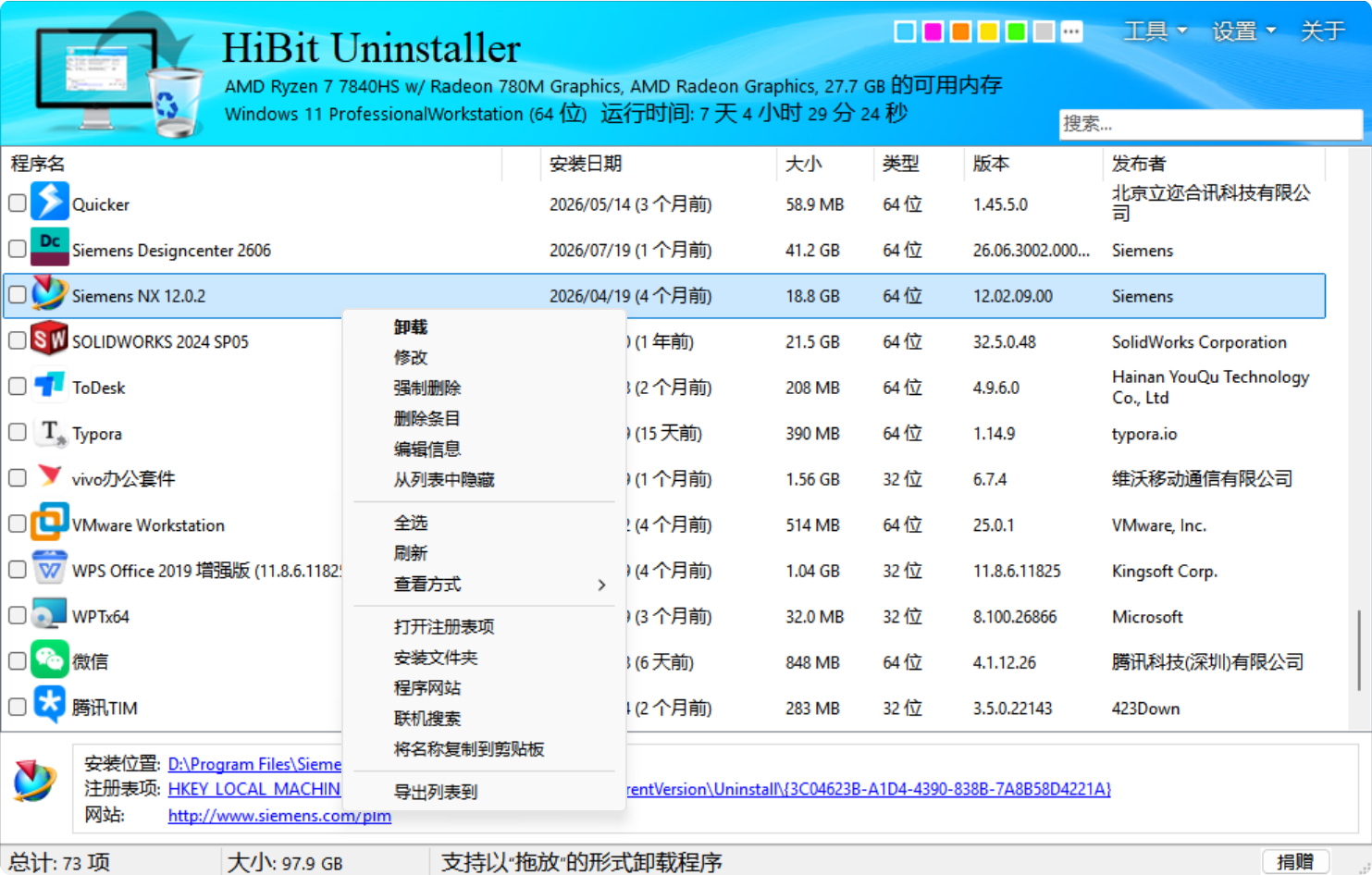Click the SolidWorks Corporation publisher cell
This screenshot has height=875, width=1372.
tap(1199, 342)
